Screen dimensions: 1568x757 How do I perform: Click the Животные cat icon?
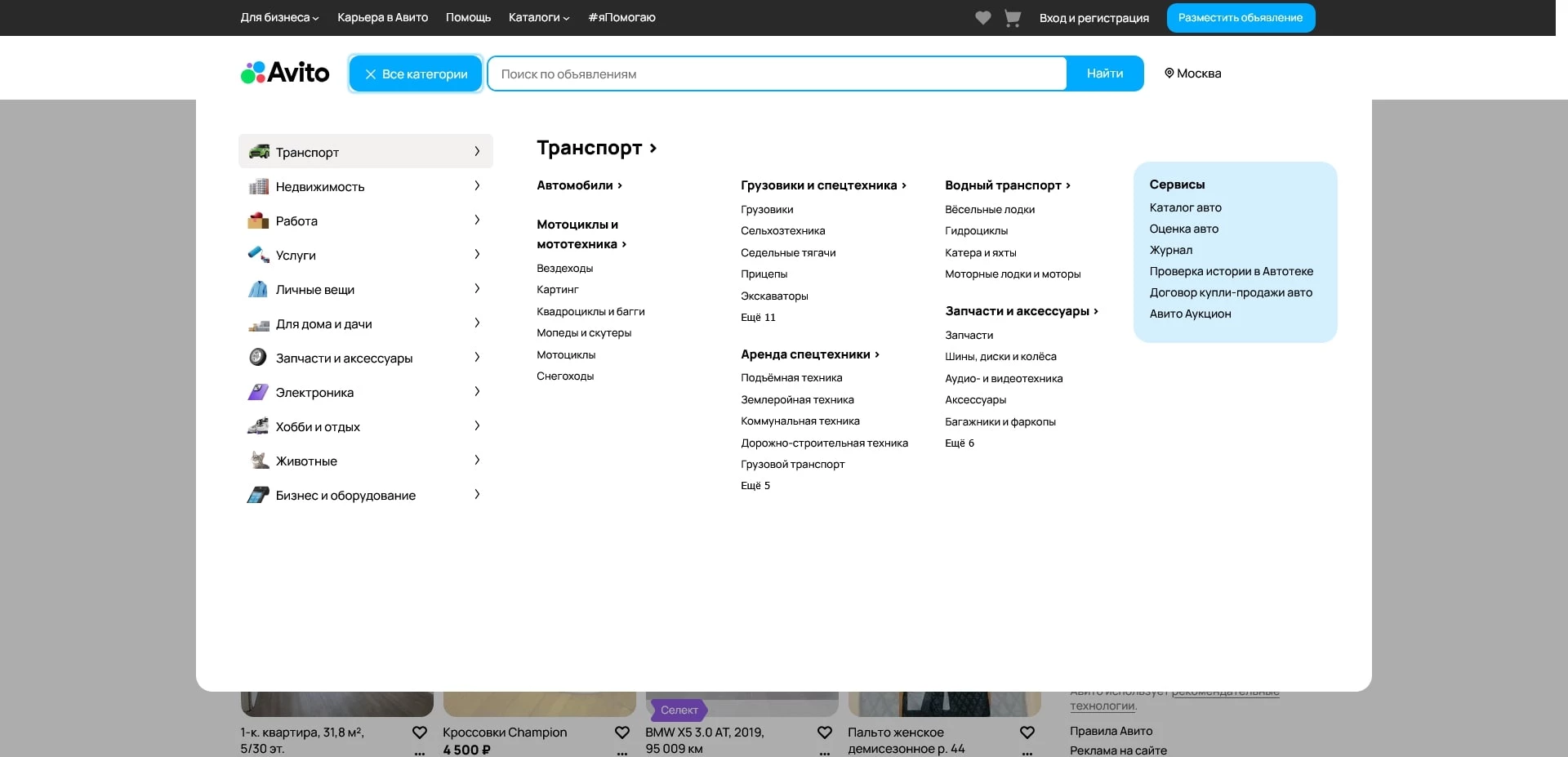258,461
